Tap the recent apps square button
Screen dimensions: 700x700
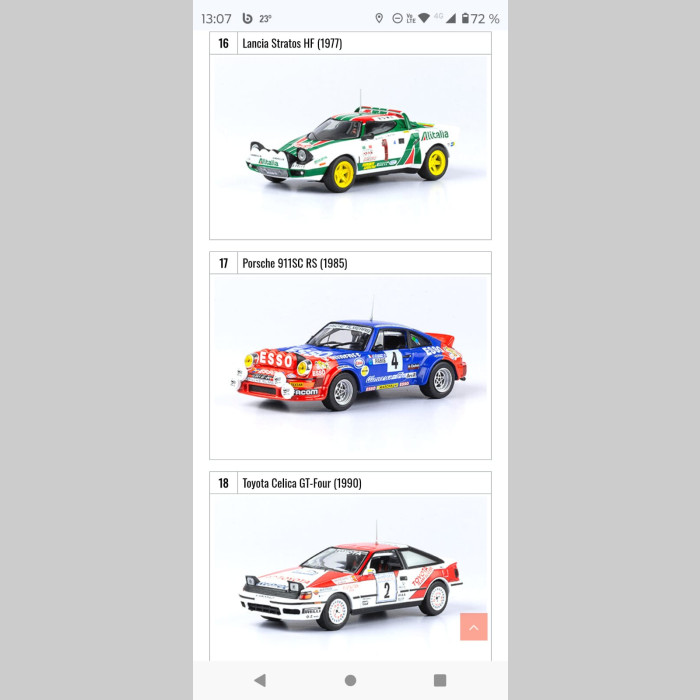click(440, 680)
